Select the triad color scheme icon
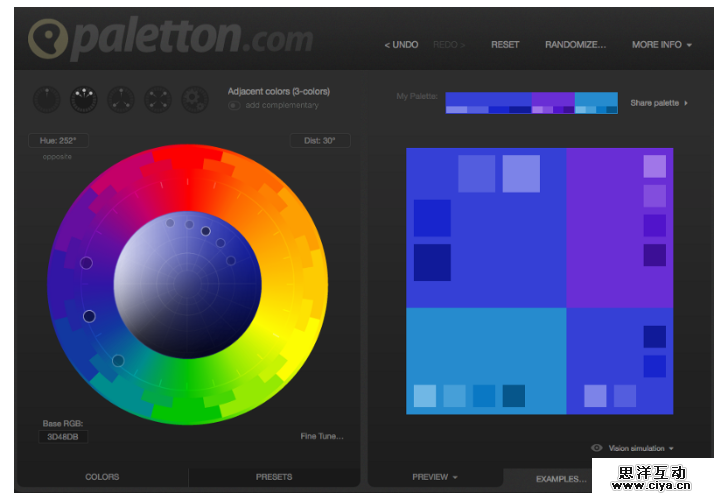This screenshot has height=501, width=720. point(120,98)
